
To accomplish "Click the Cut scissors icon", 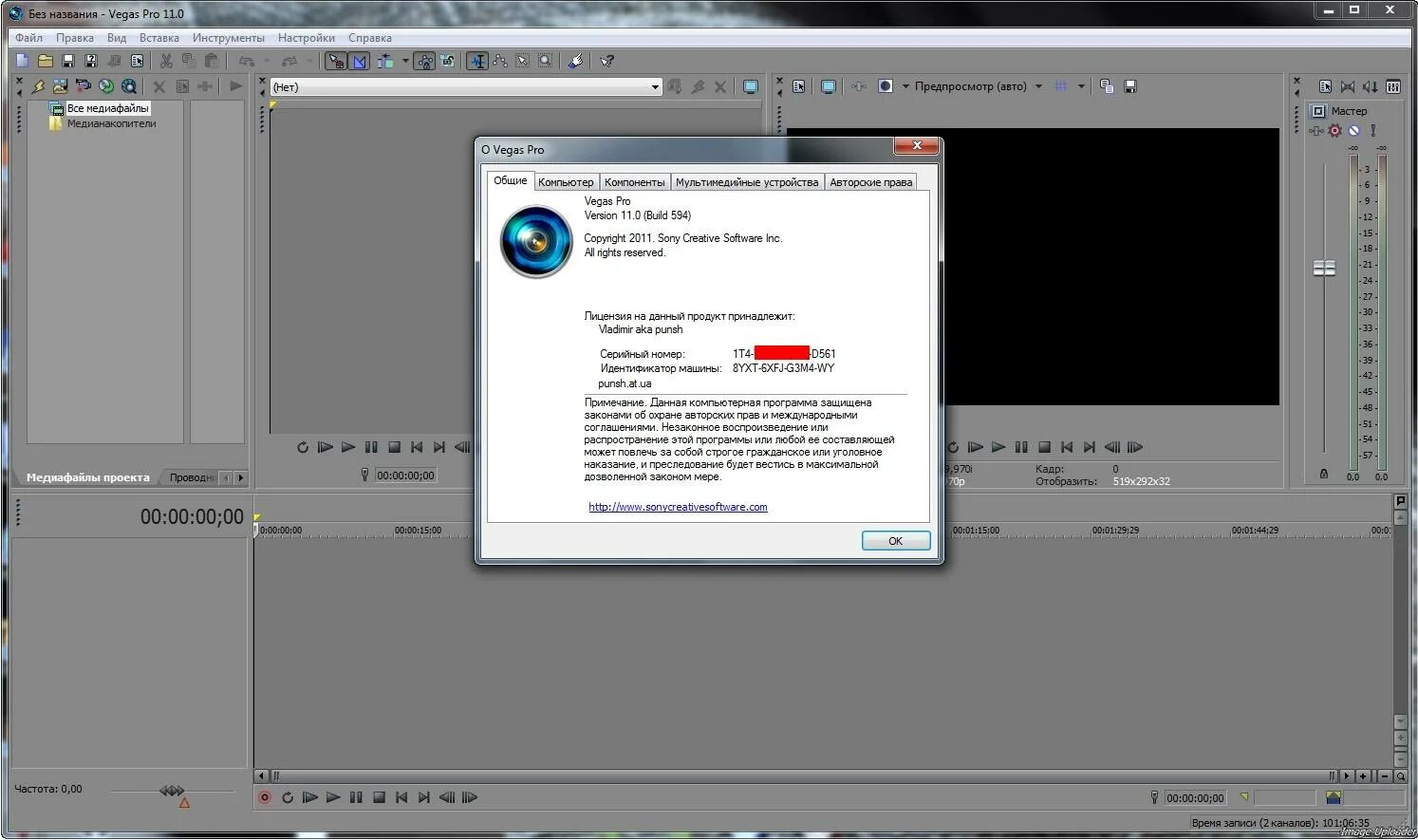I will click(166, 61).
